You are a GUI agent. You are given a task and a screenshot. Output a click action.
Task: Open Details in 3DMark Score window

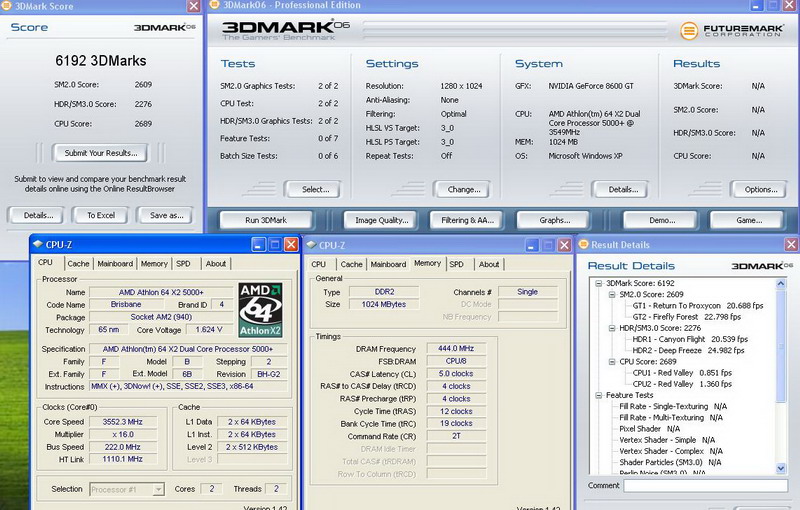click(38, 215)
